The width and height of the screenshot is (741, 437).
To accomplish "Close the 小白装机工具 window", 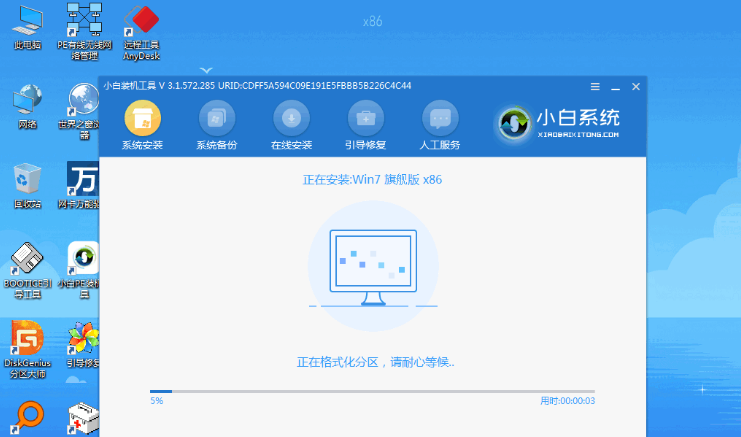I will click(635, 87).
